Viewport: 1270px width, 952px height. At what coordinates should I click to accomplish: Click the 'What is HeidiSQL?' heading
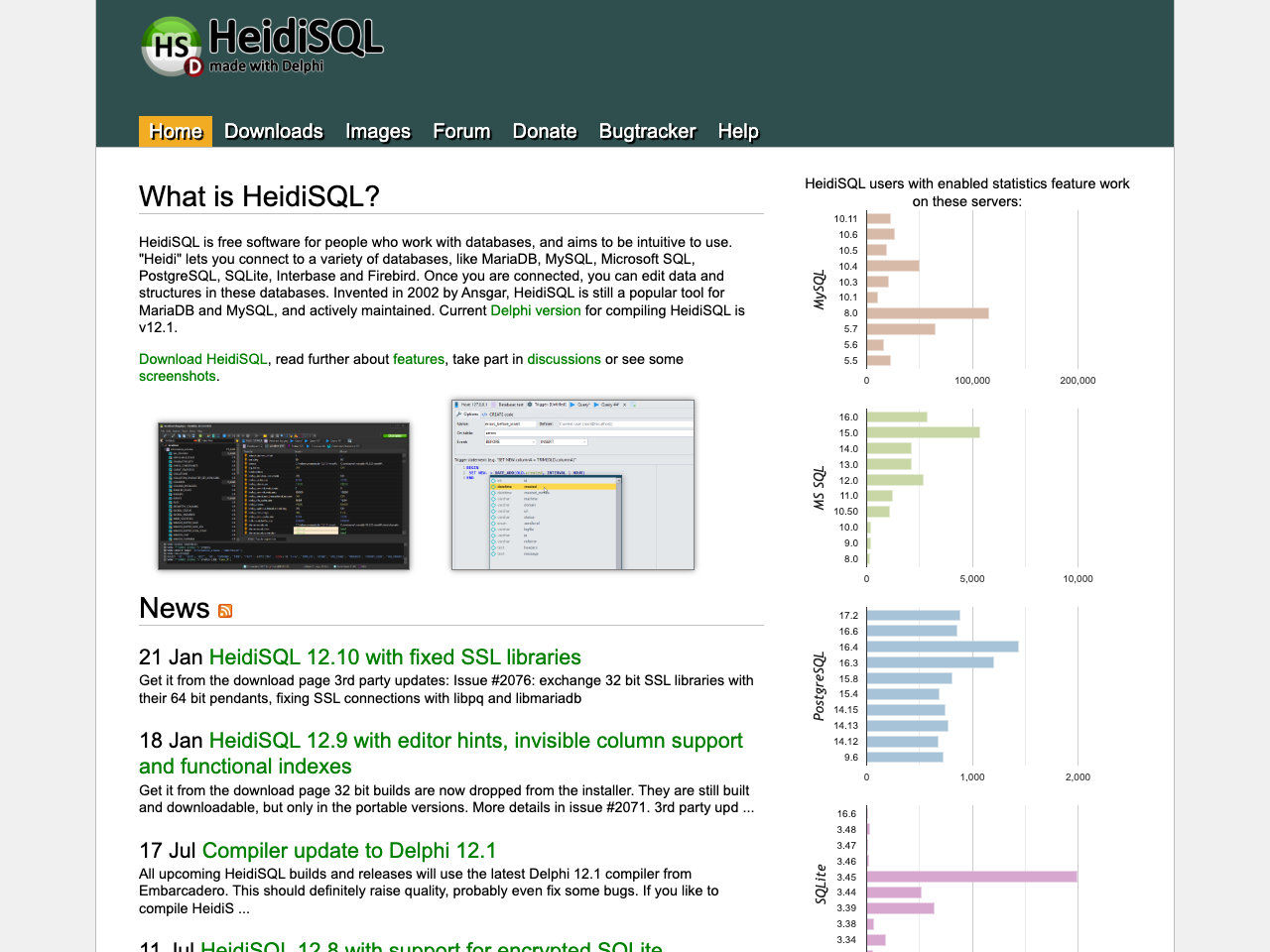259,196
